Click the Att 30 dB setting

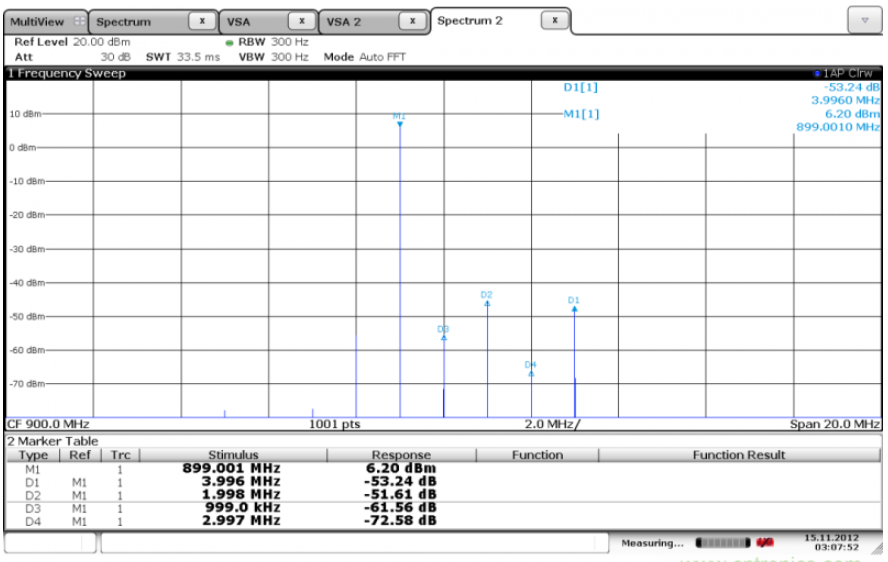point(72,57)
